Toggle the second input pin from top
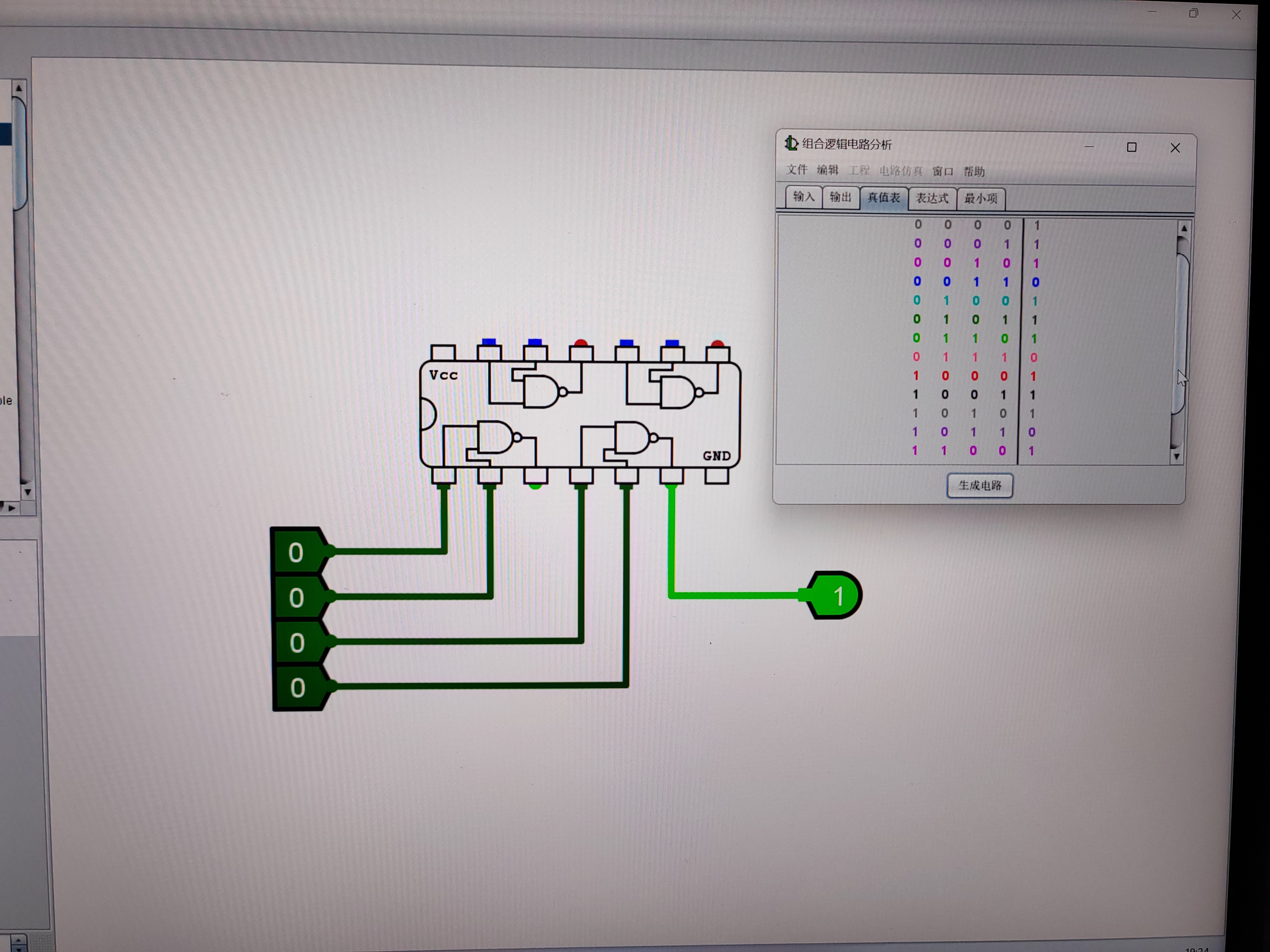 click(296, 598)
